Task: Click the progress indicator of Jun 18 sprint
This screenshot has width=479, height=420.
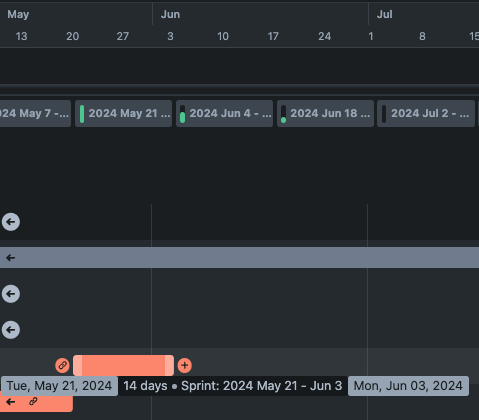Action: point(283,114)
